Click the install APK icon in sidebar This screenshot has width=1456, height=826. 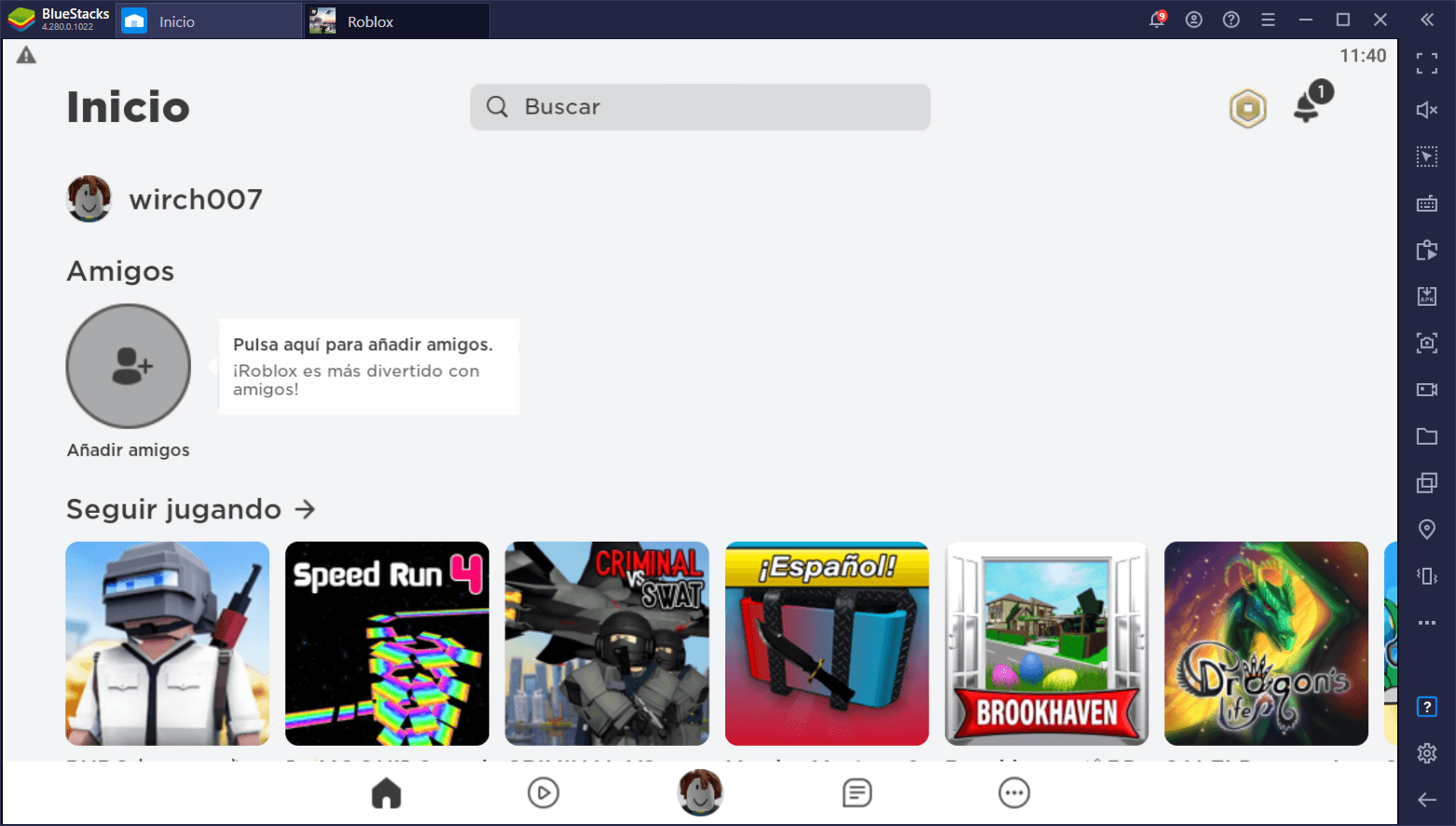1427,296
